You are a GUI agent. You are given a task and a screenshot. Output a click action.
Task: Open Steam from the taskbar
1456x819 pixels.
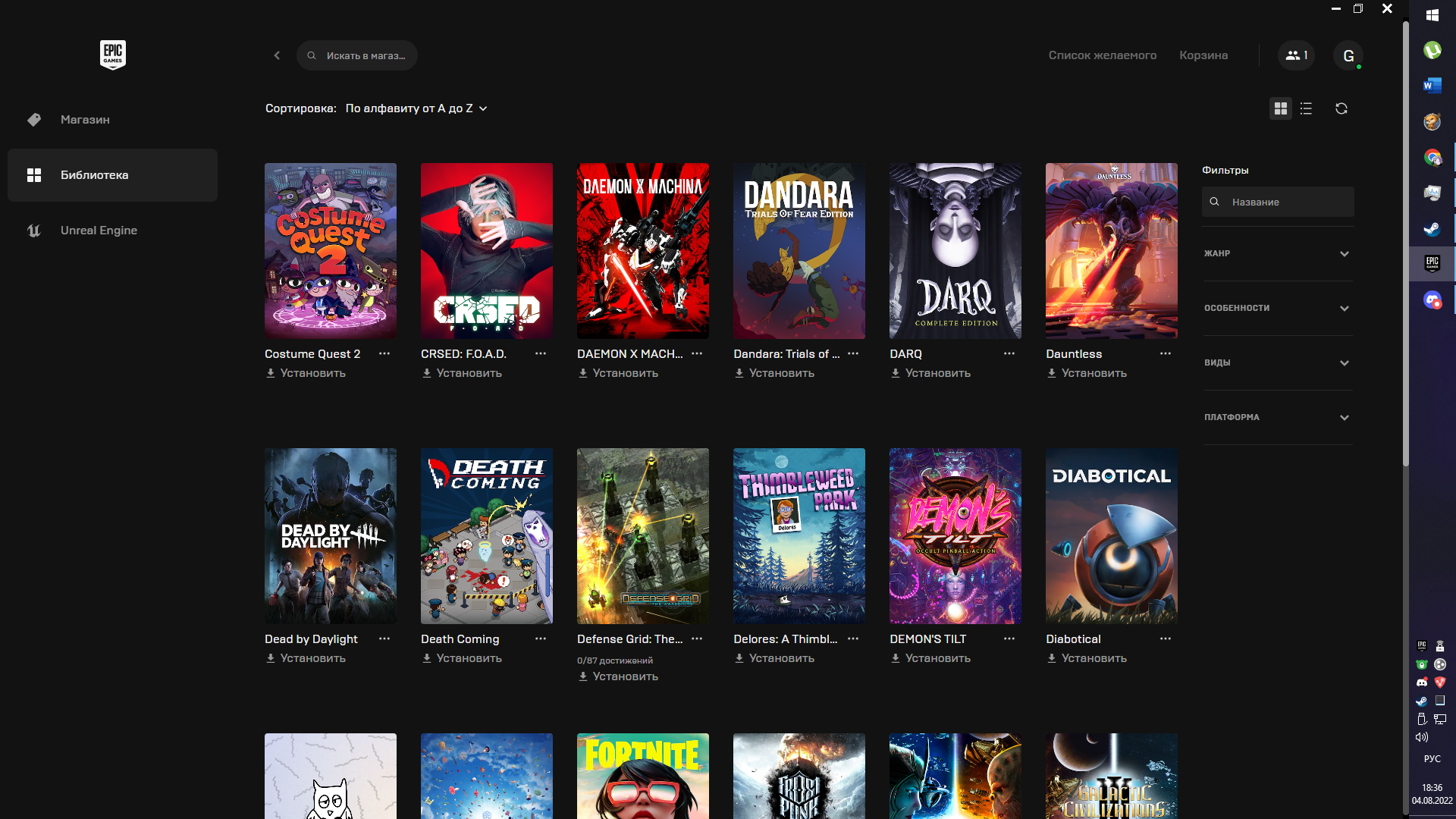1432,228
